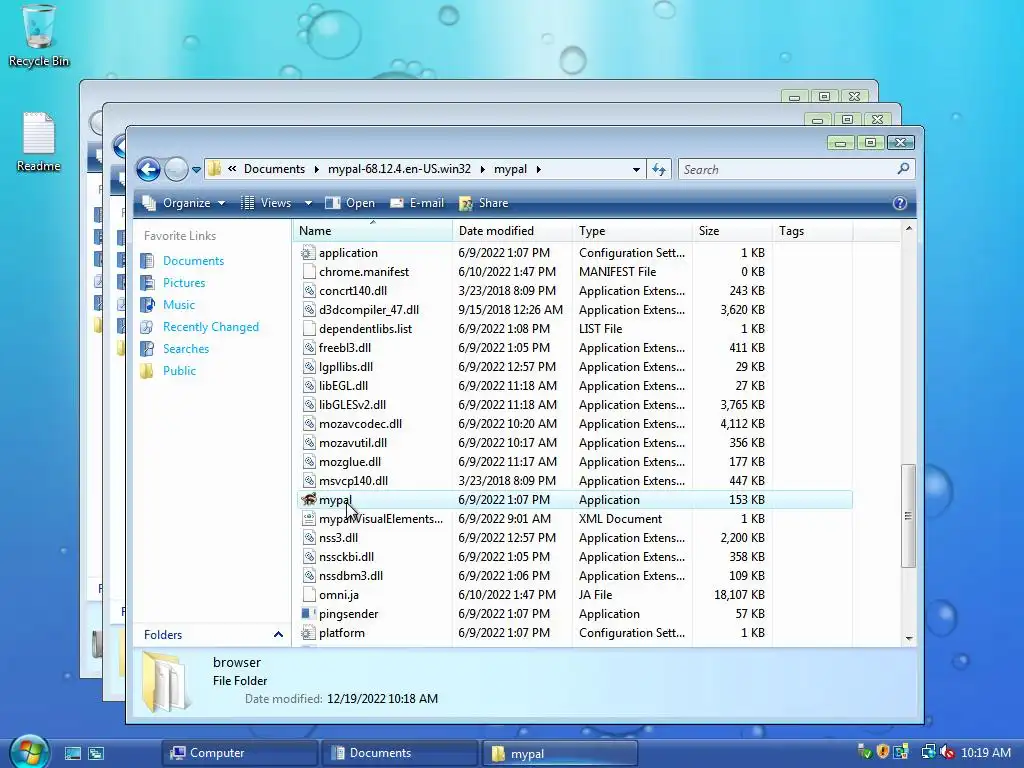Viewport: 1024px width, 768px height.
Task: Select mozavcodec.dll file icon
Action: (308, 424)
